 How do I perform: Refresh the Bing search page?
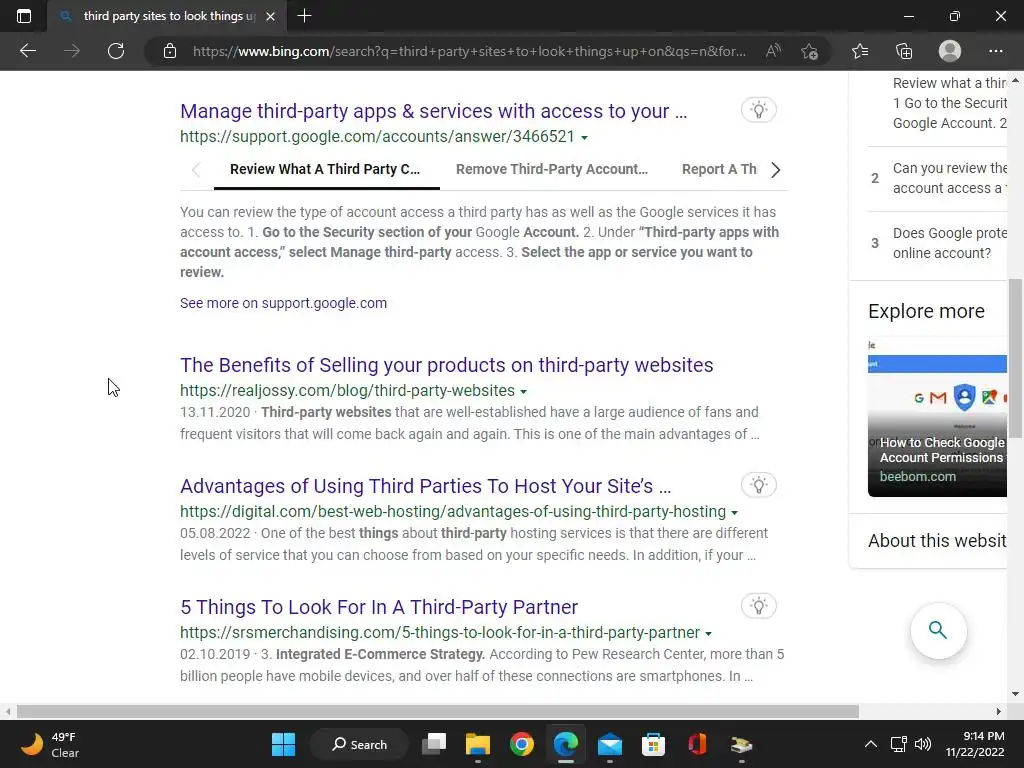tap(116, 51)
